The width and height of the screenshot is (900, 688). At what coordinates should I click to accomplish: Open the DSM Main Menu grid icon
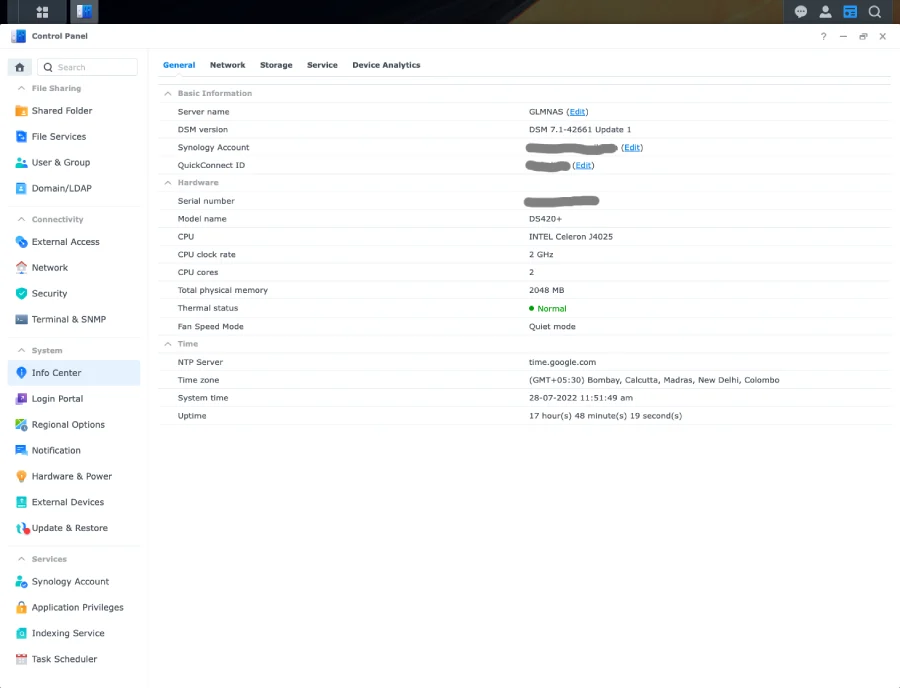(x=42, y=11)
